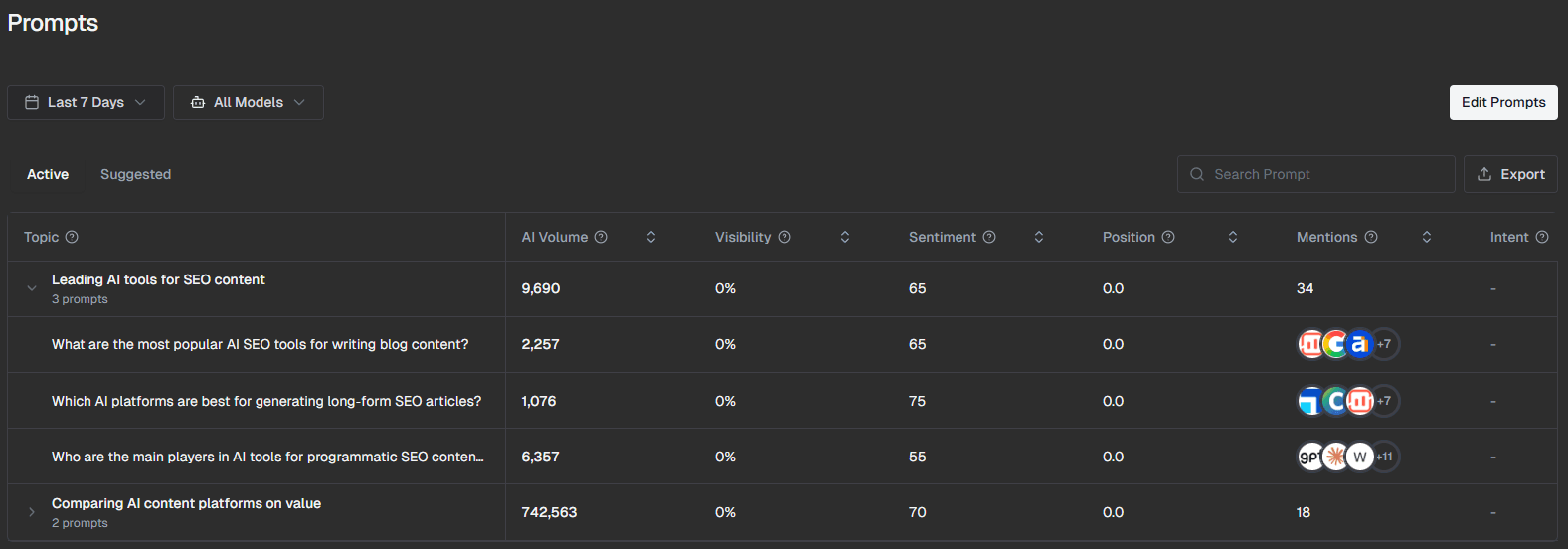Viewport: 1568px width, 549px height.
Task: Collapse the Leading AI tools for SEO content topic
Action: 32,288
